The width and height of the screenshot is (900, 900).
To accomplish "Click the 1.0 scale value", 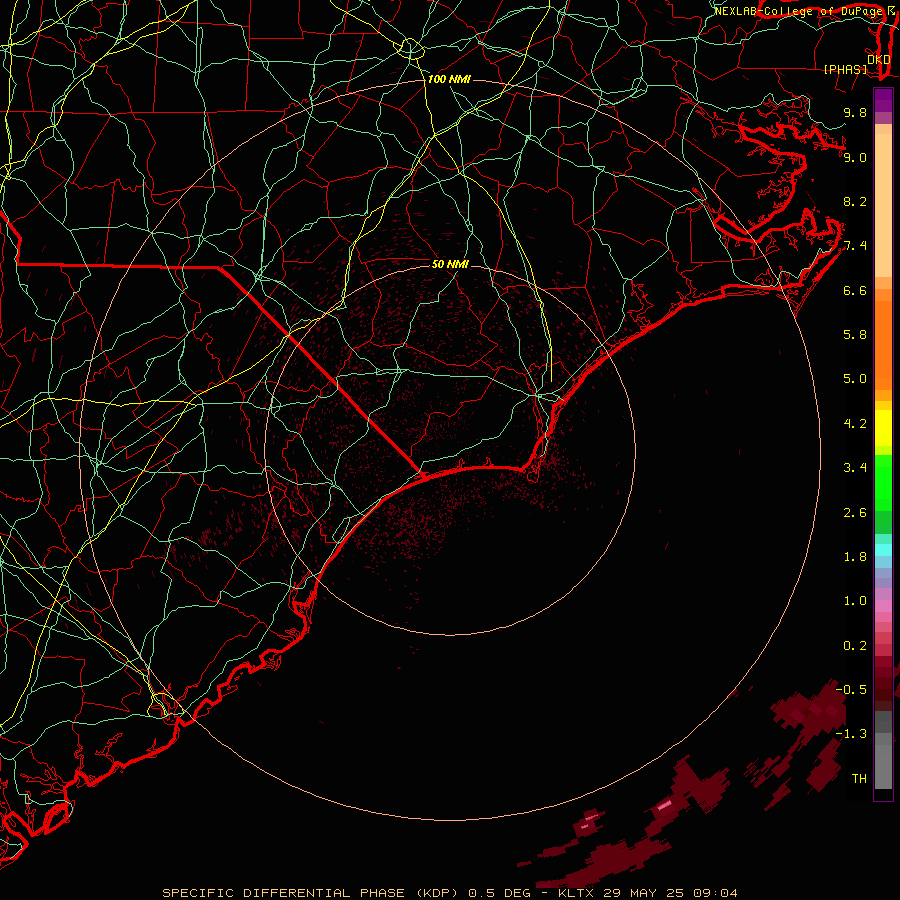I will pos(855,601).
